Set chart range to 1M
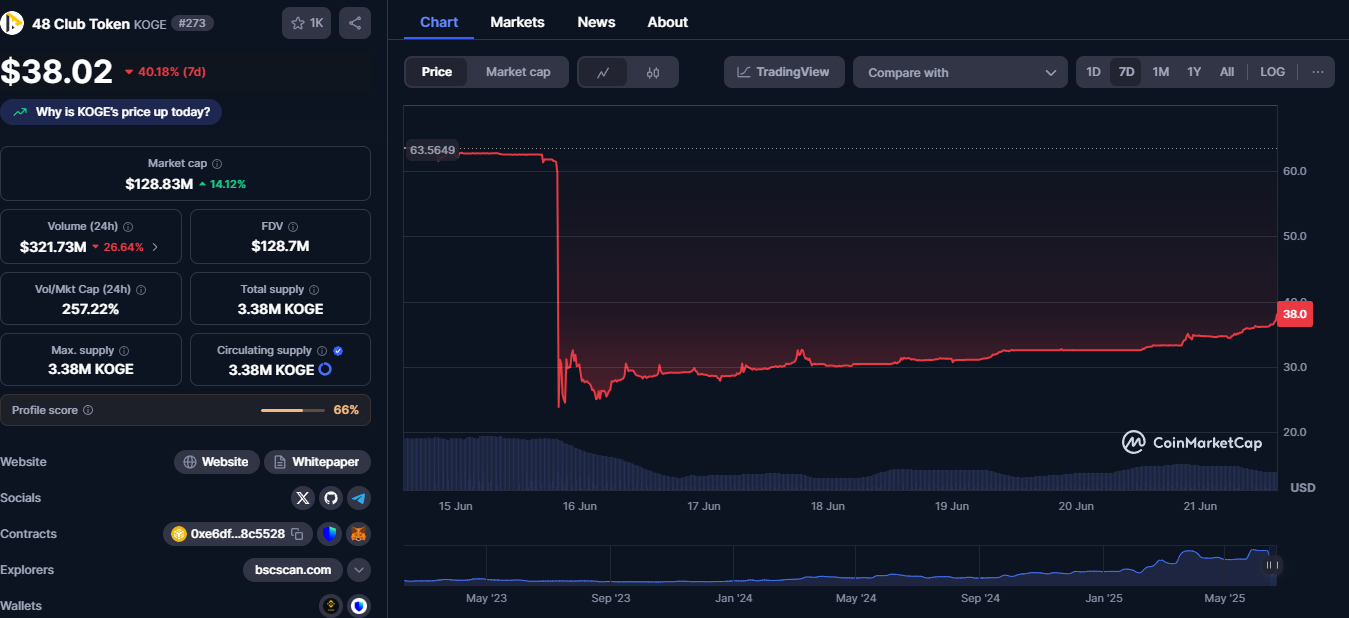This screenshot has width=1349, height=618. (x=1160, y=72)
